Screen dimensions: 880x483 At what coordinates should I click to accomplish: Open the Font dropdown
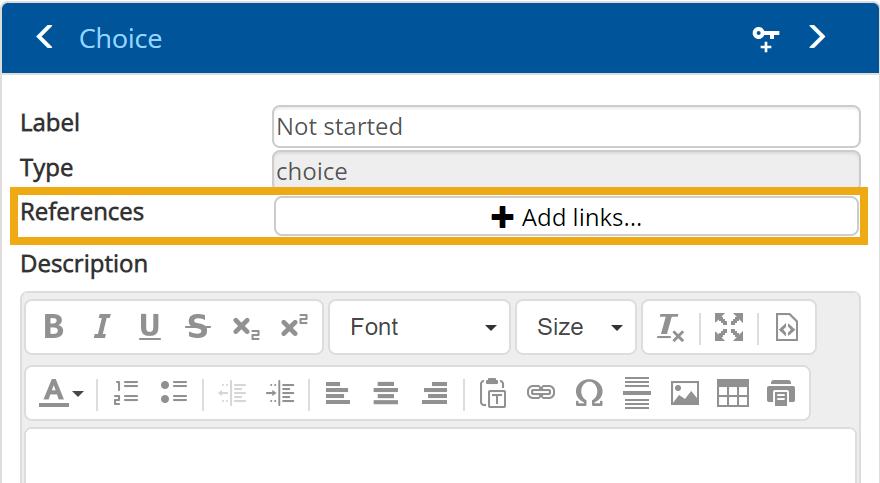pos(420,327)
